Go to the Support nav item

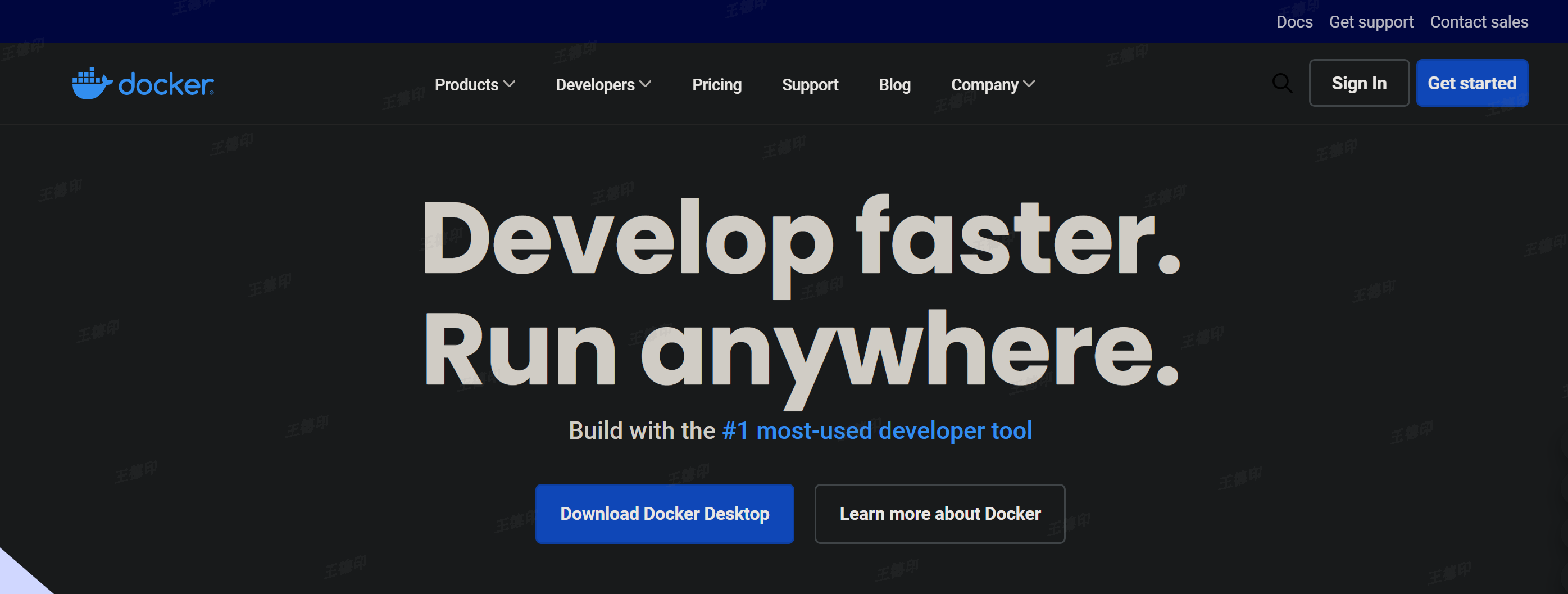810,85
